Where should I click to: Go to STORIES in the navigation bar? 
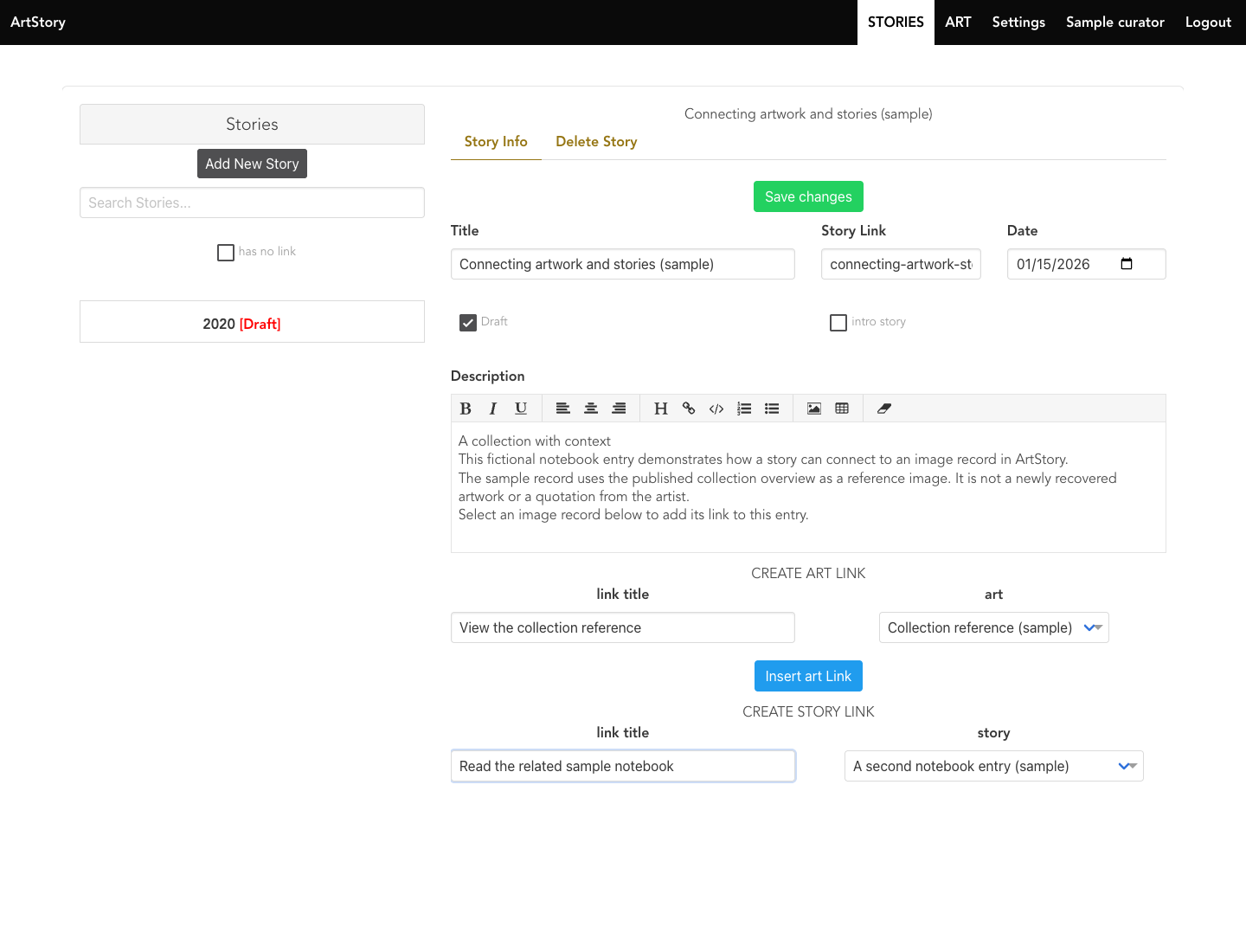coord(896,23)
